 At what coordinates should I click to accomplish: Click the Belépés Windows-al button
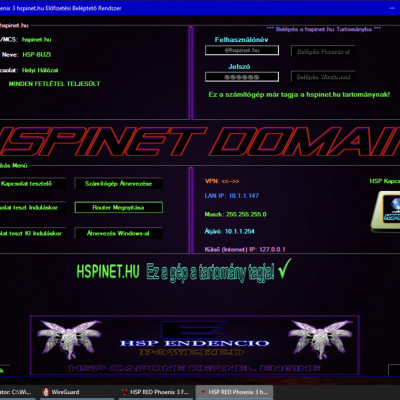coord(323,77)
